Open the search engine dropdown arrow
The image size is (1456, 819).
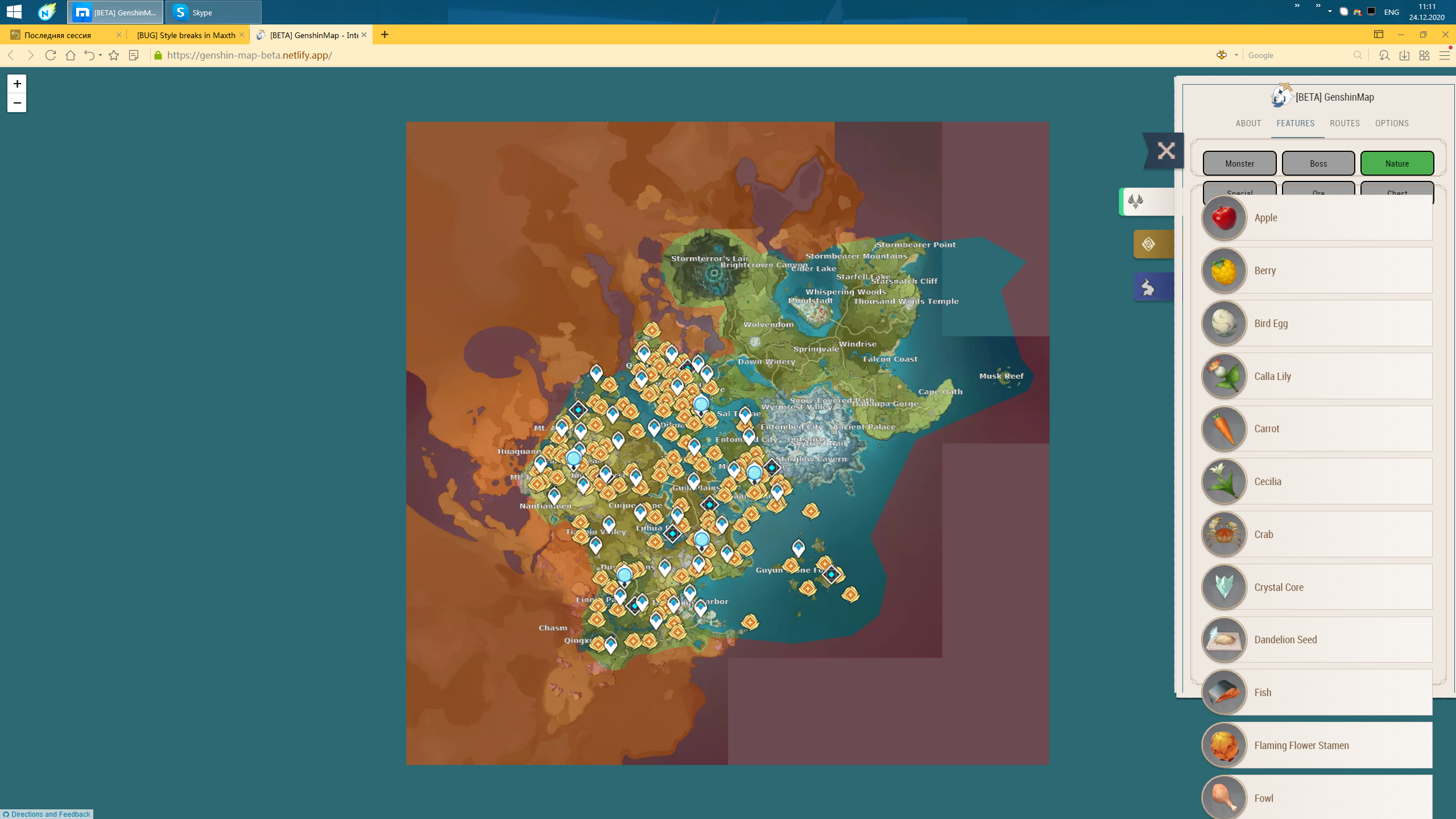1236,55
